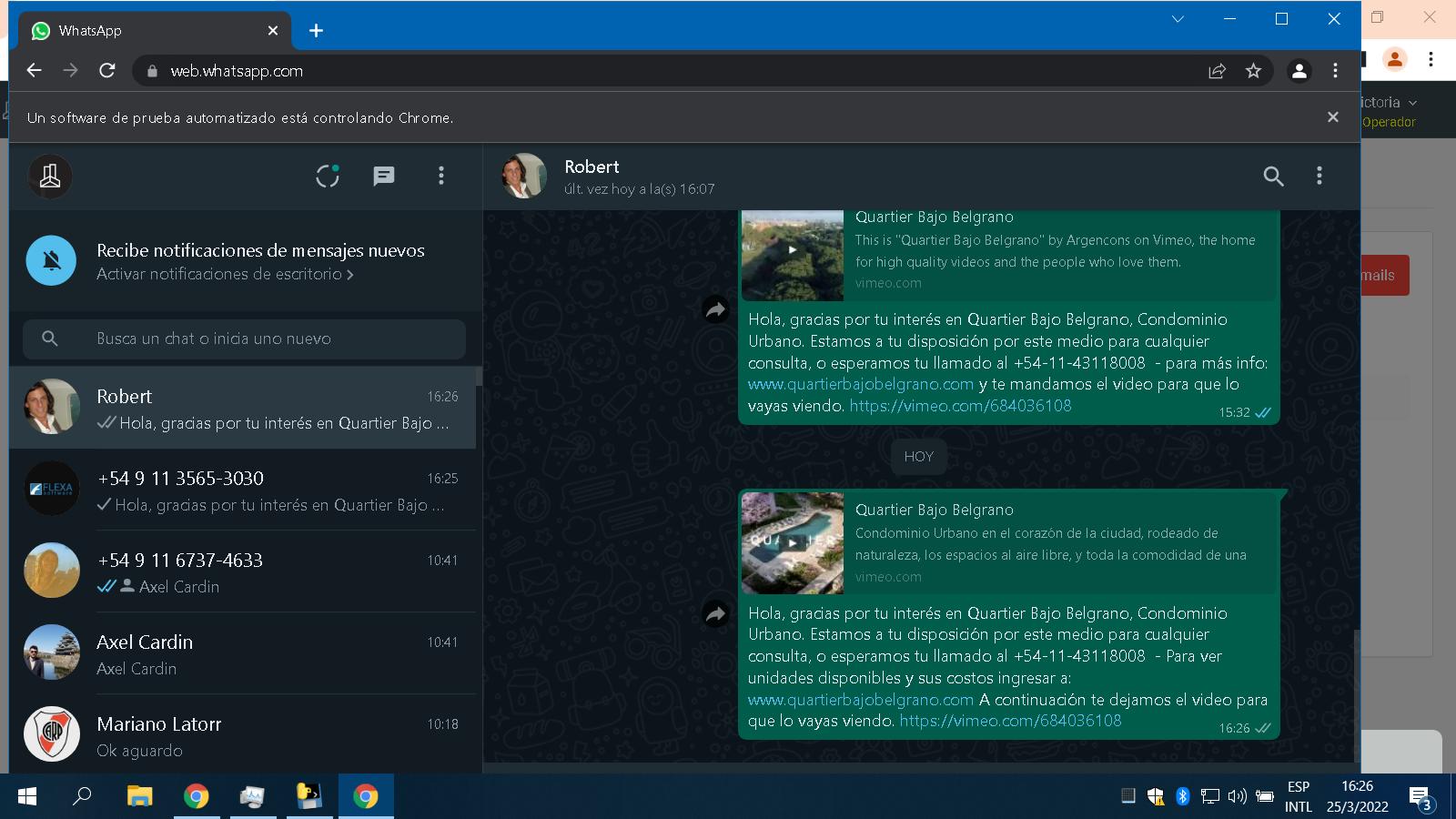
Task: Open Windows taskbar search
Action: pyautogui.click(x=82, y=796)
